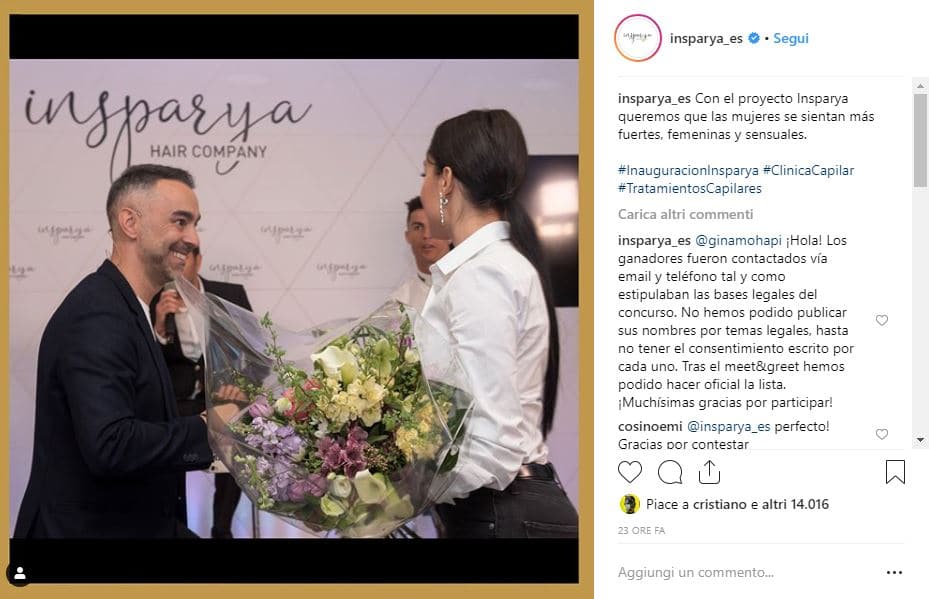Follow the account with Segui

(791, 38)
